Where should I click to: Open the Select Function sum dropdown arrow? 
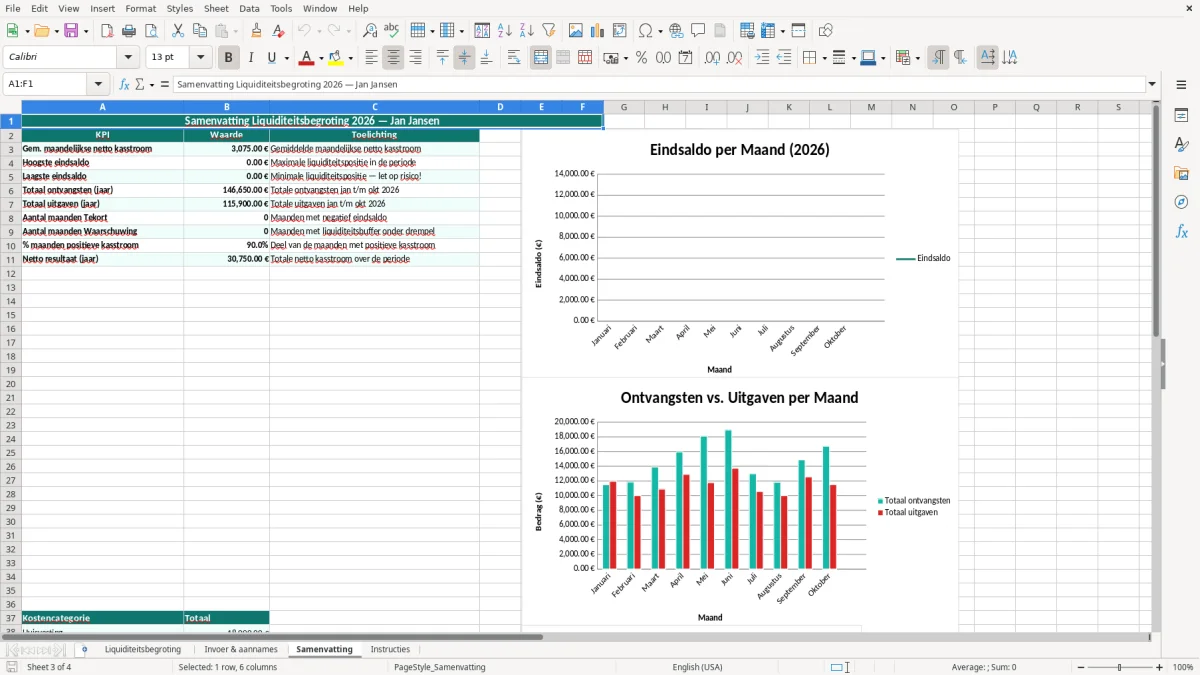coord(152,85)
